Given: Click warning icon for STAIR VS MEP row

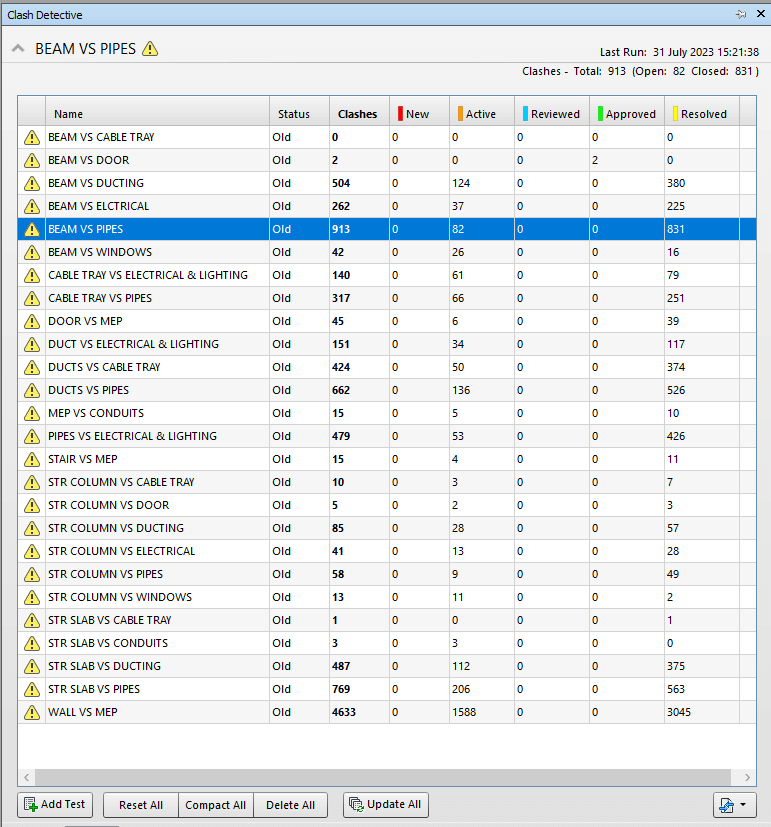Looking at the screenshot, I should [x=32, y=459].
